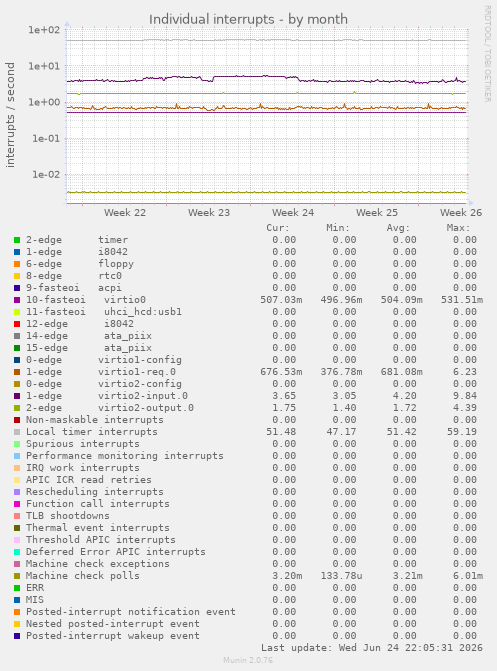Click the 'Week 22' x-axis label

tap(125, 212)
